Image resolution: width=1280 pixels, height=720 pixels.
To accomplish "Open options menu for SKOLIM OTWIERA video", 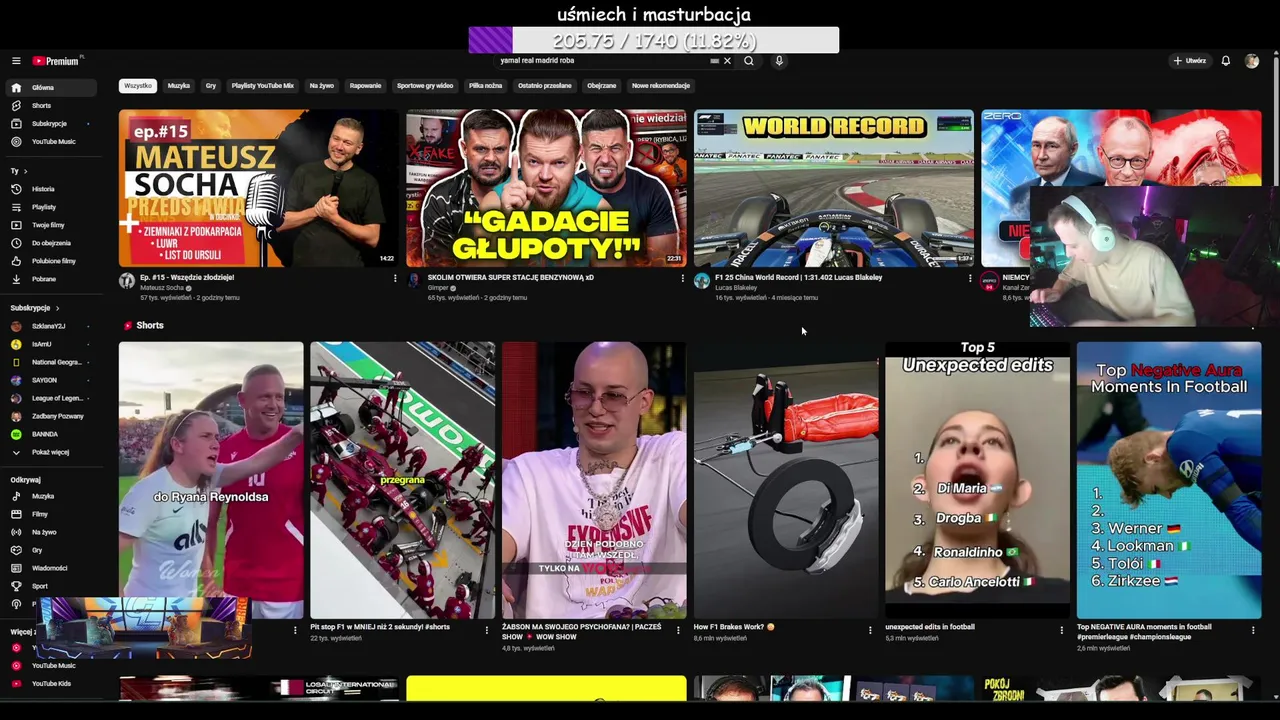I will (682, 279).
